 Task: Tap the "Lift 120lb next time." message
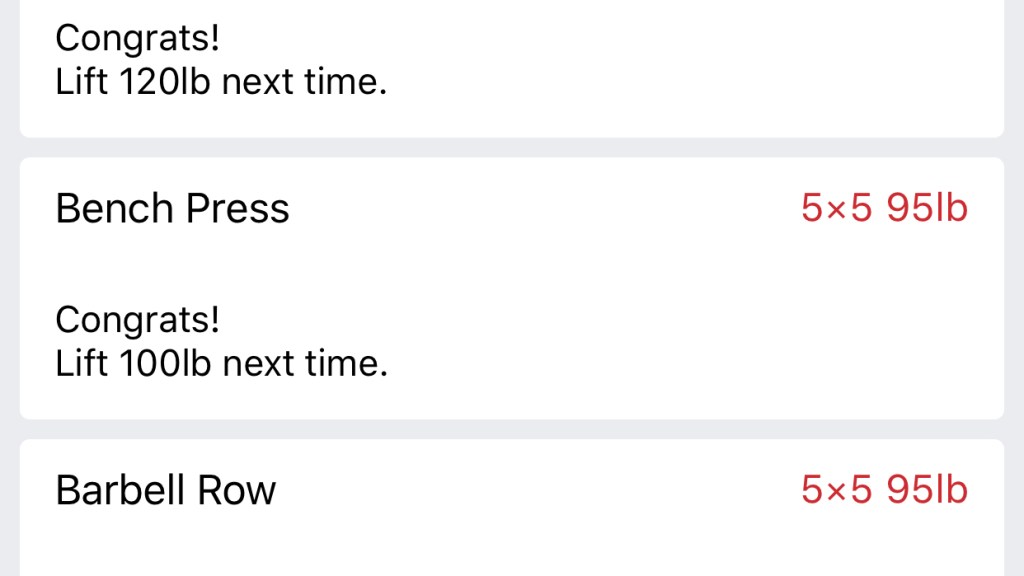pos(221,82)
